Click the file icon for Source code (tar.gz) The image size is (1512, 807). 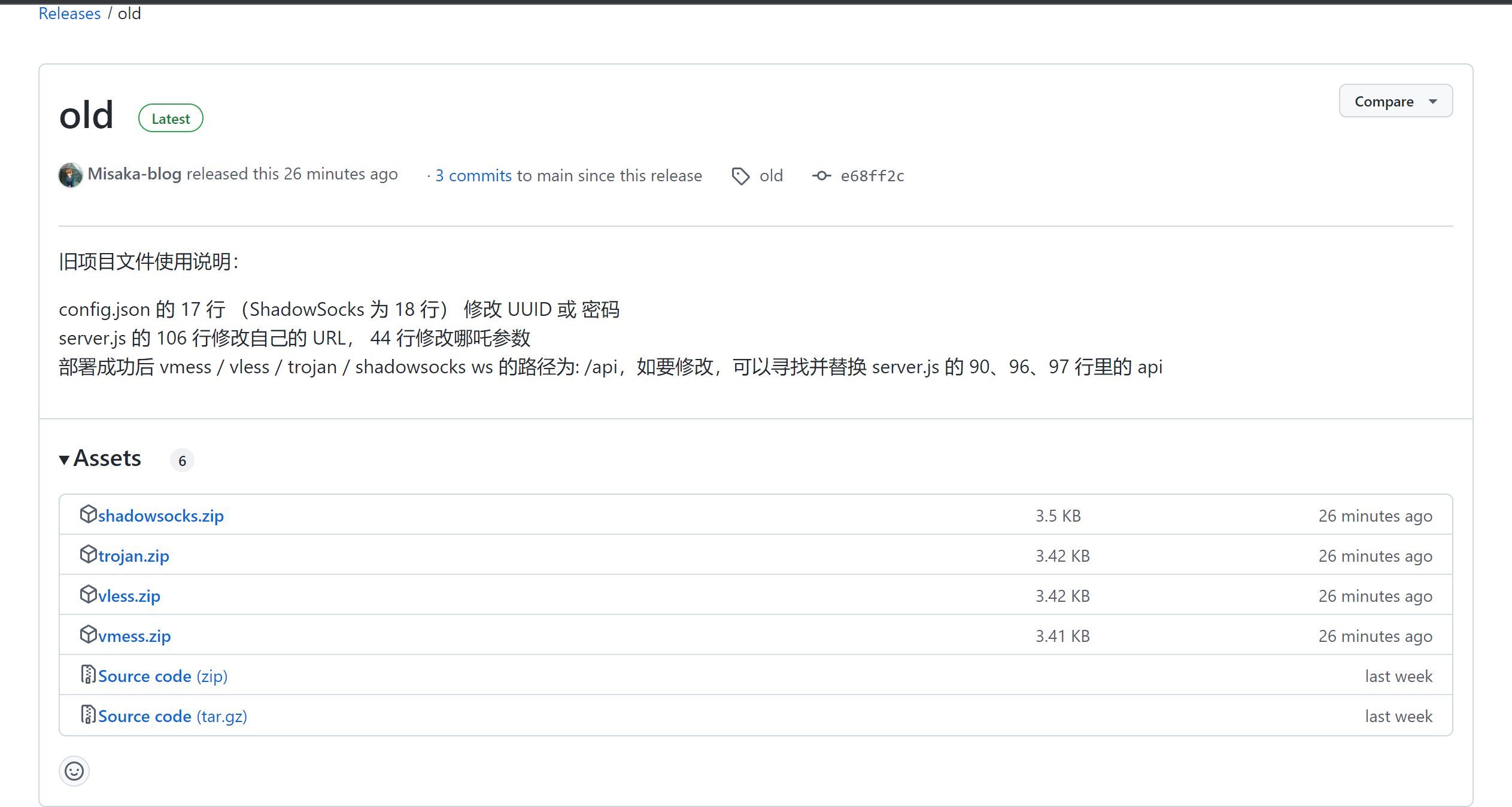click(88, 714)
